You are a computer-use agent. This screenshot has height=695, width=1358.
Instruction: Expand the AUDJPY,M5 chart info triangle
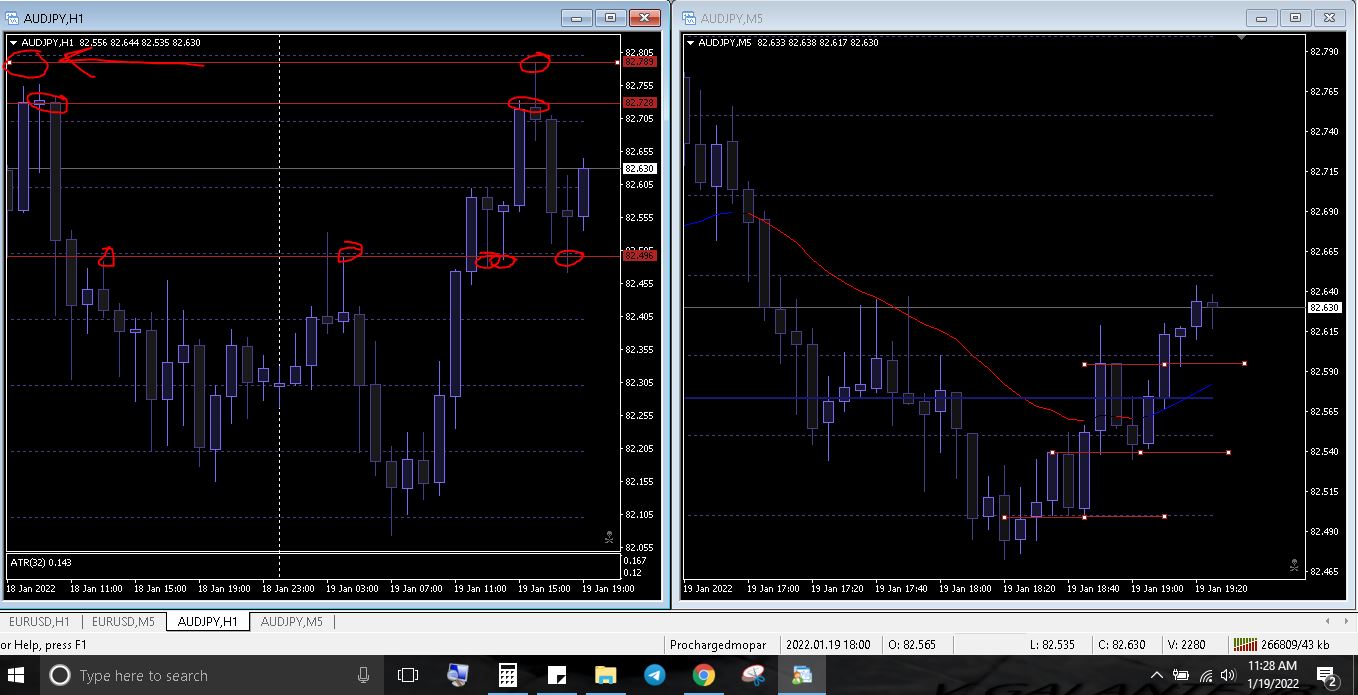690,42
